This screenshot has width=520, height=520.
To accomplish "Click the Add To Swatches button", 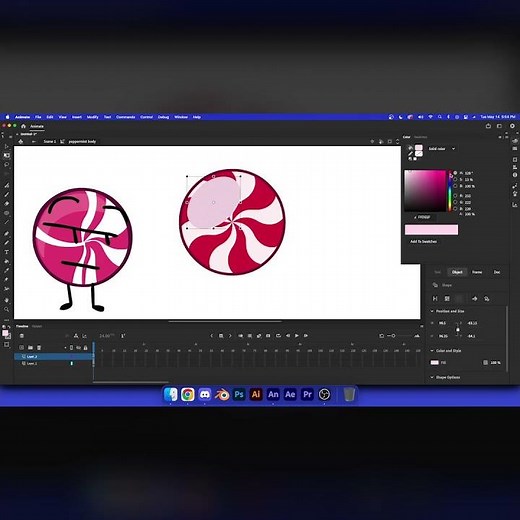I will [423, 241].
